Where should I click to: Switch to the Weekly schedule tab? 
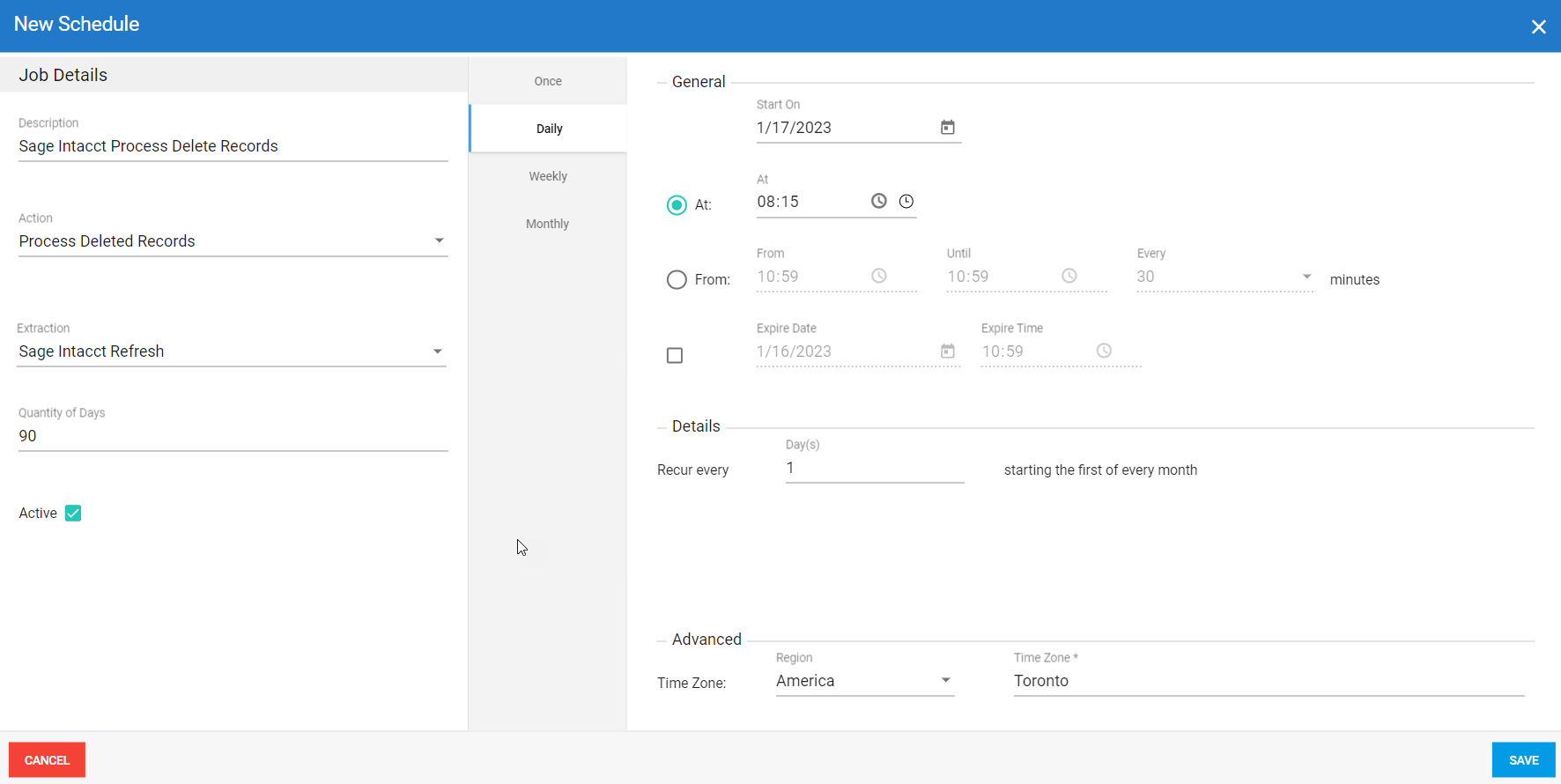pyautogui.click(x=548, y=176)
